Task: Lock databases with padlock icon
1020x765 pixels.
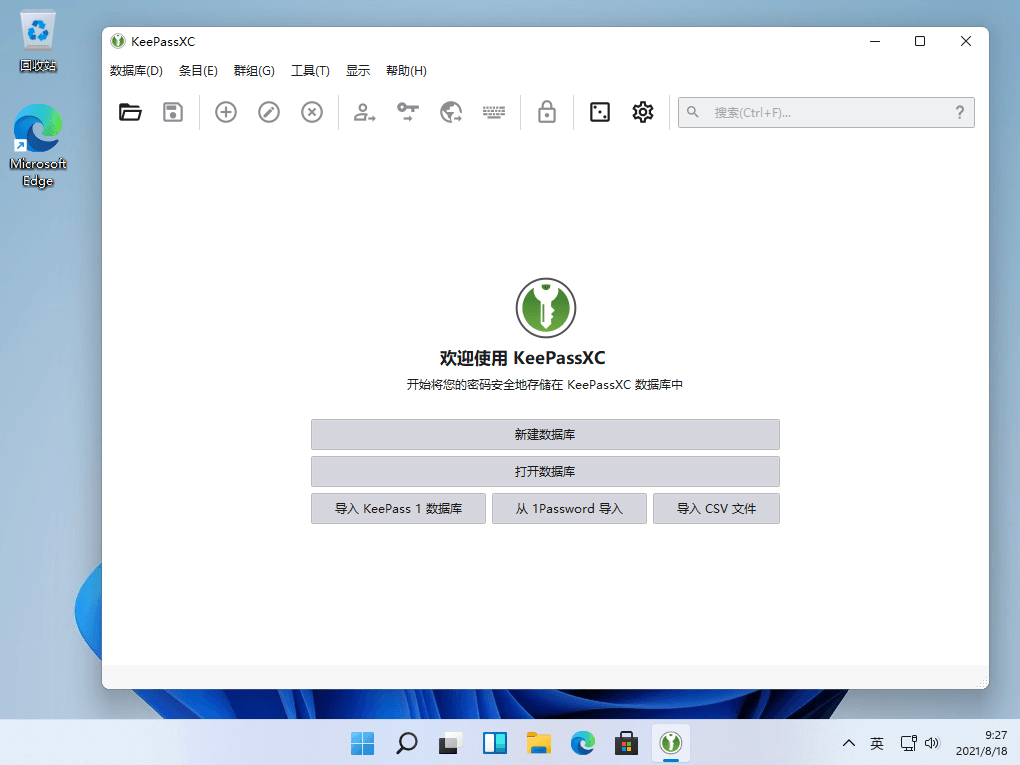Action: click(546, 113)
